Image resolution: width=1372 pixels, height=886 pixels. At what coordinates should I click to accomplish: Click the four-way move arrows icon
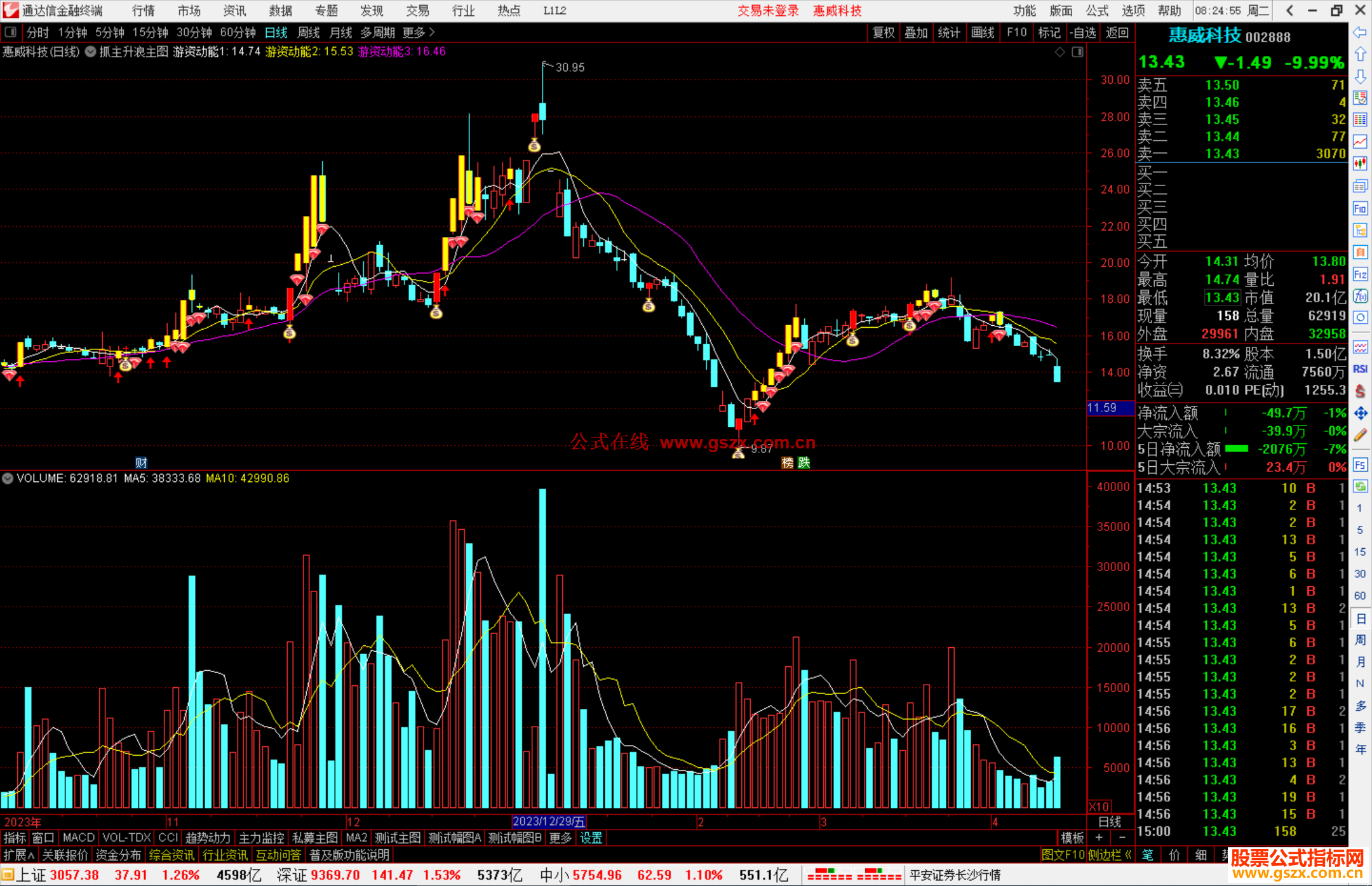1360,413
